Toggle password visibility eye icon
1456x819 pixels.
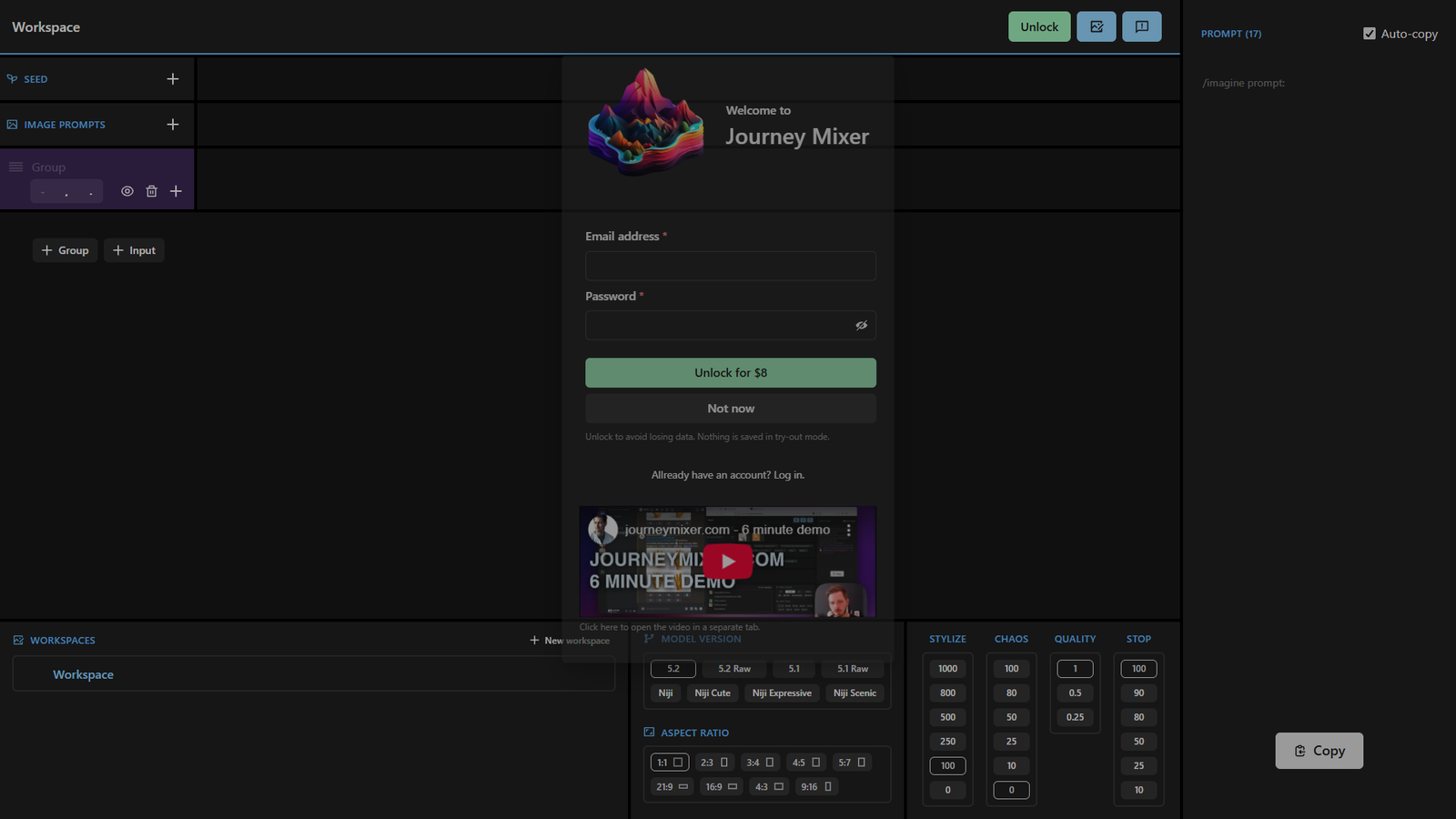click(861, 325)
